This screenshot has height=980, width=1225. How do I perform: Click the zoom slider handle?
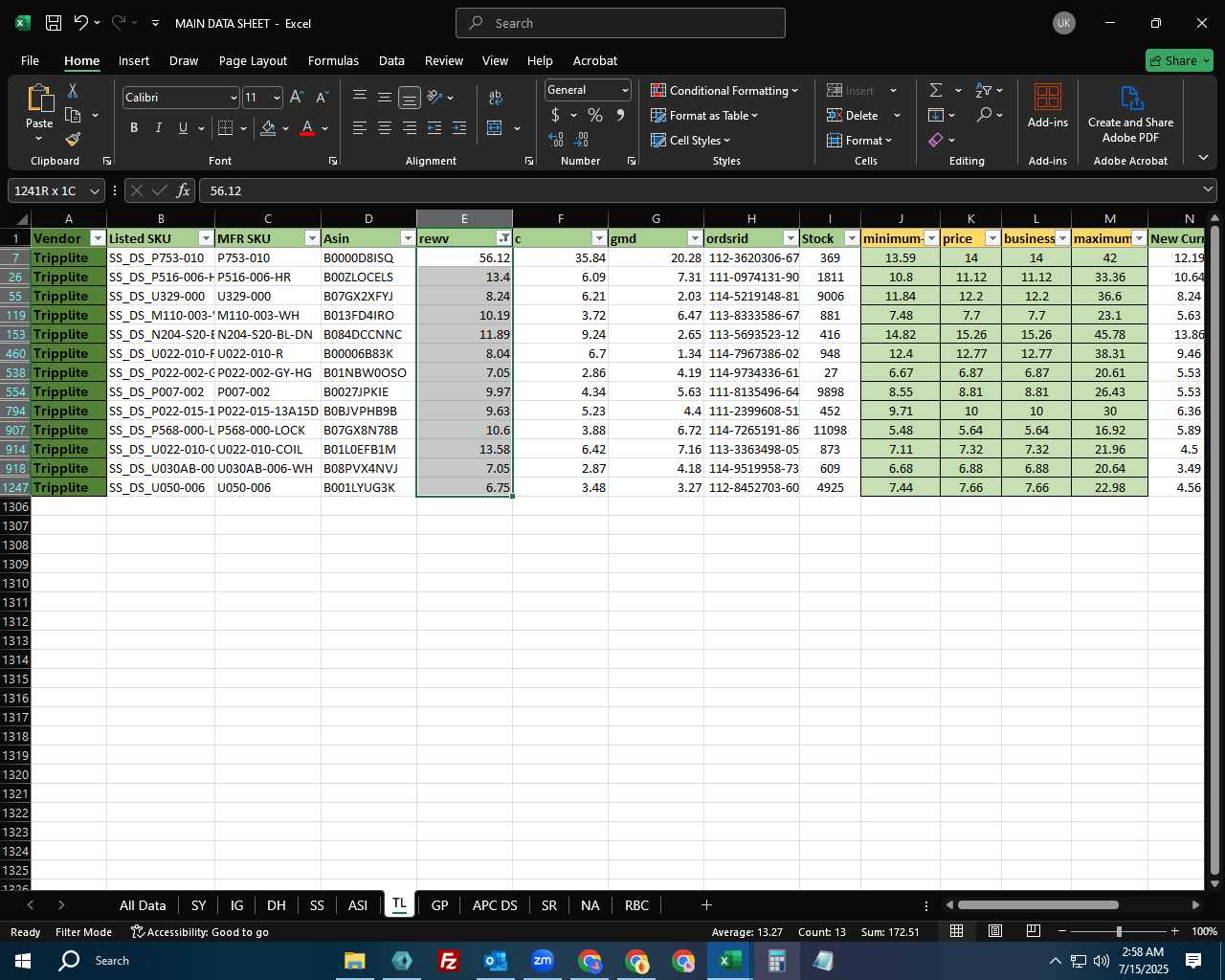(1119, 931)
